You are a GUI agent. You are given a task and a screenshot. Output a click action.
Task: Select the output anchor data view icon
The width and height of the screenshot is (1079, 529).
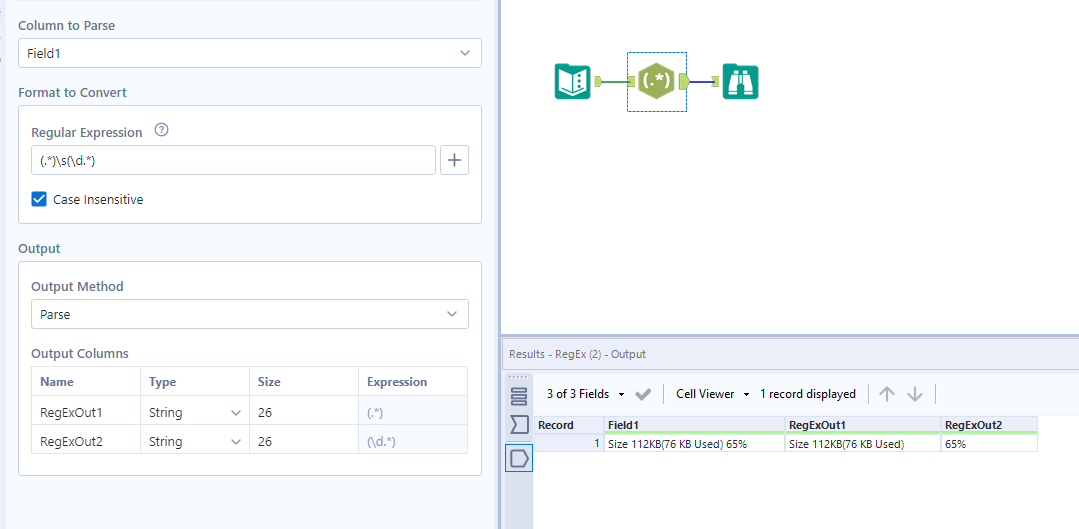[519, 458]
